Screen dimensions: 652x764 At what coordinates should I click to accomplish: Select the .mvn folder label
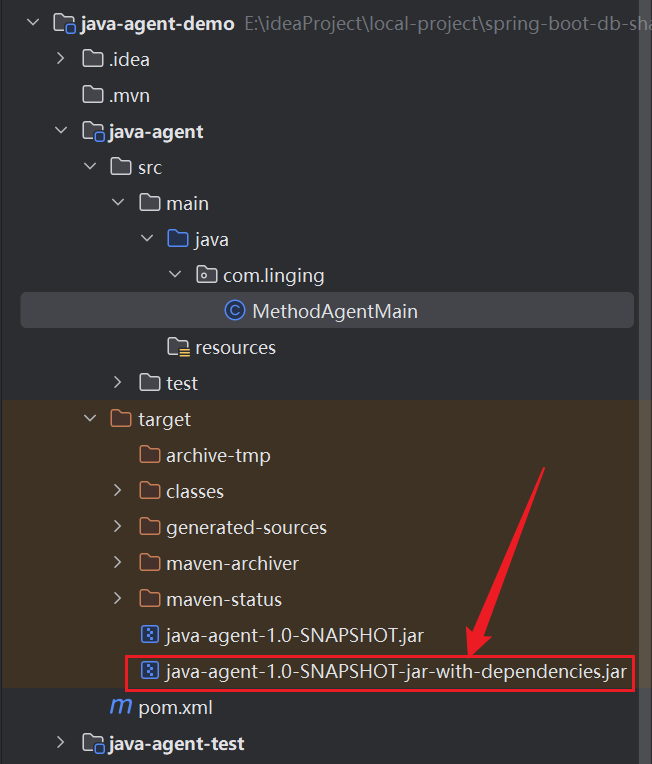[129, 96]
